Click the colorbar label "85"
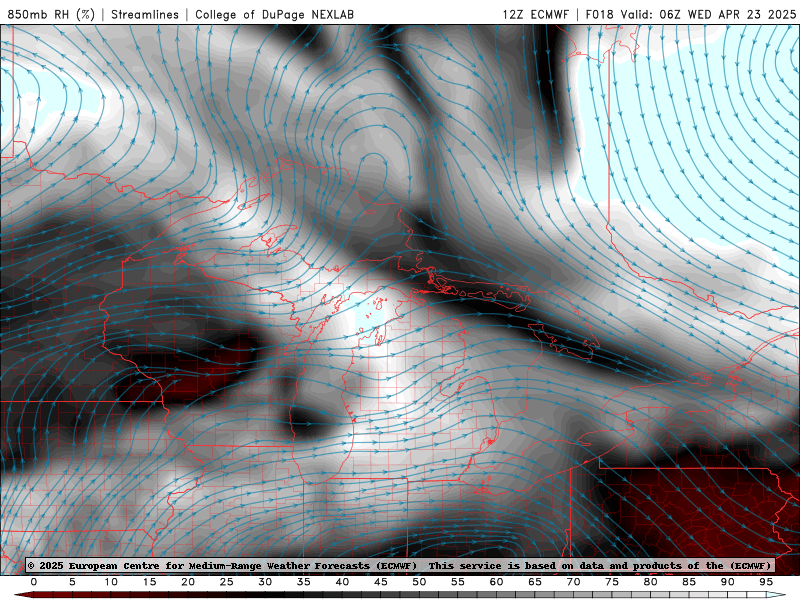The height and width of the screenshot is (600, 800). click(689, 582)
